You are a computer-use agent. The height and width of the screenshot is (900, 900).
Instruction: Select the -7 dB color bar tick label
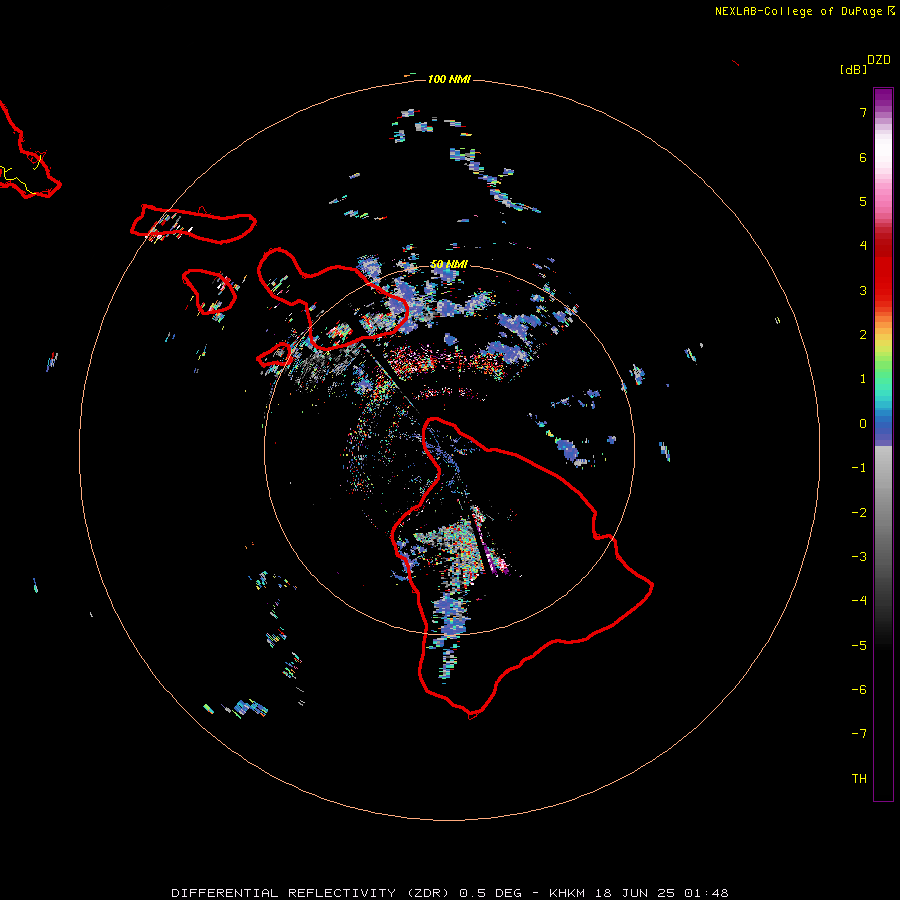click(859, 734)
